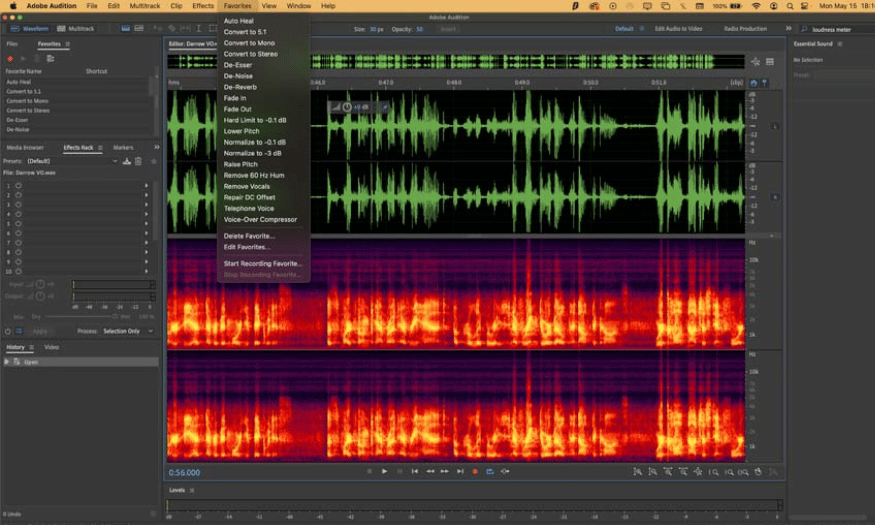Click the red record favorite icon
This screenshot has height=525, width=875.
click(10, 58)
